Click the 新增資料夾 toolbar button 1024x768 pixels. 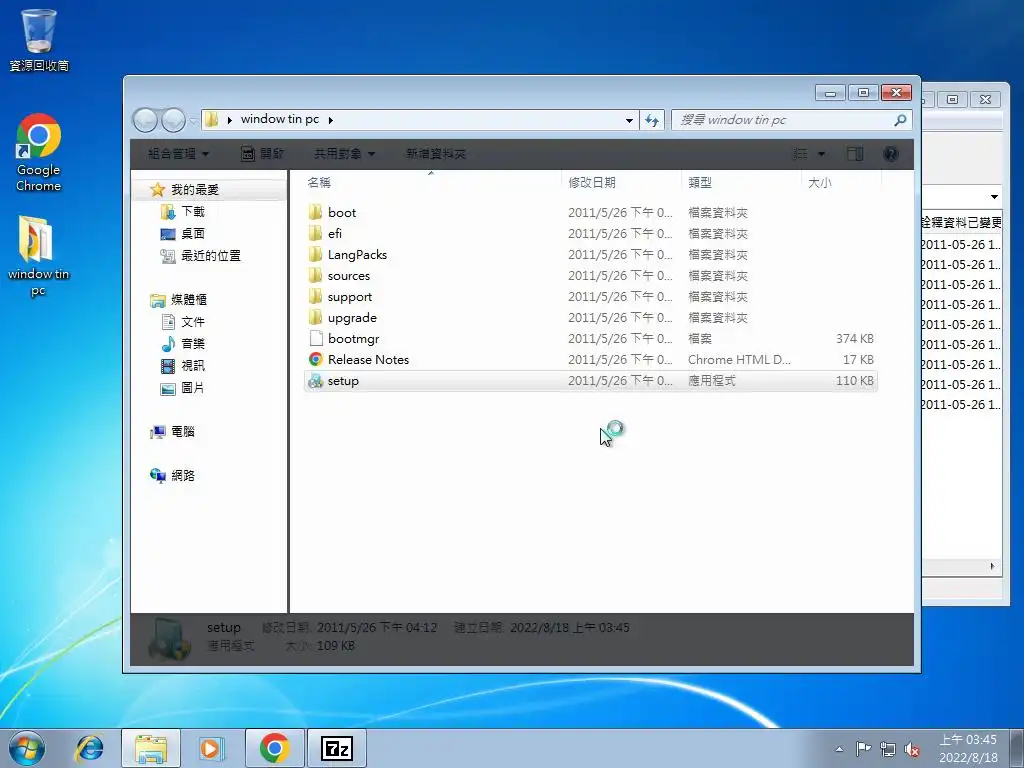(x=436, y=153)
